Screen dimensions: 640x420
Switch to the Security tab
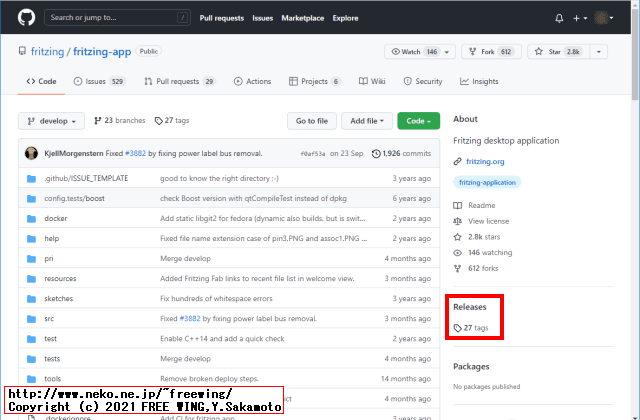[423, 81]
